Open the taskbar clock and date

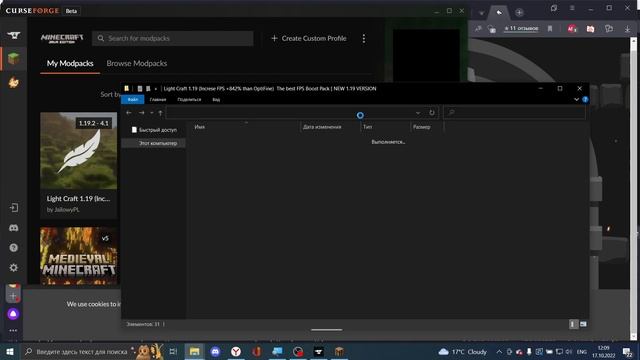tap(604, 351)
